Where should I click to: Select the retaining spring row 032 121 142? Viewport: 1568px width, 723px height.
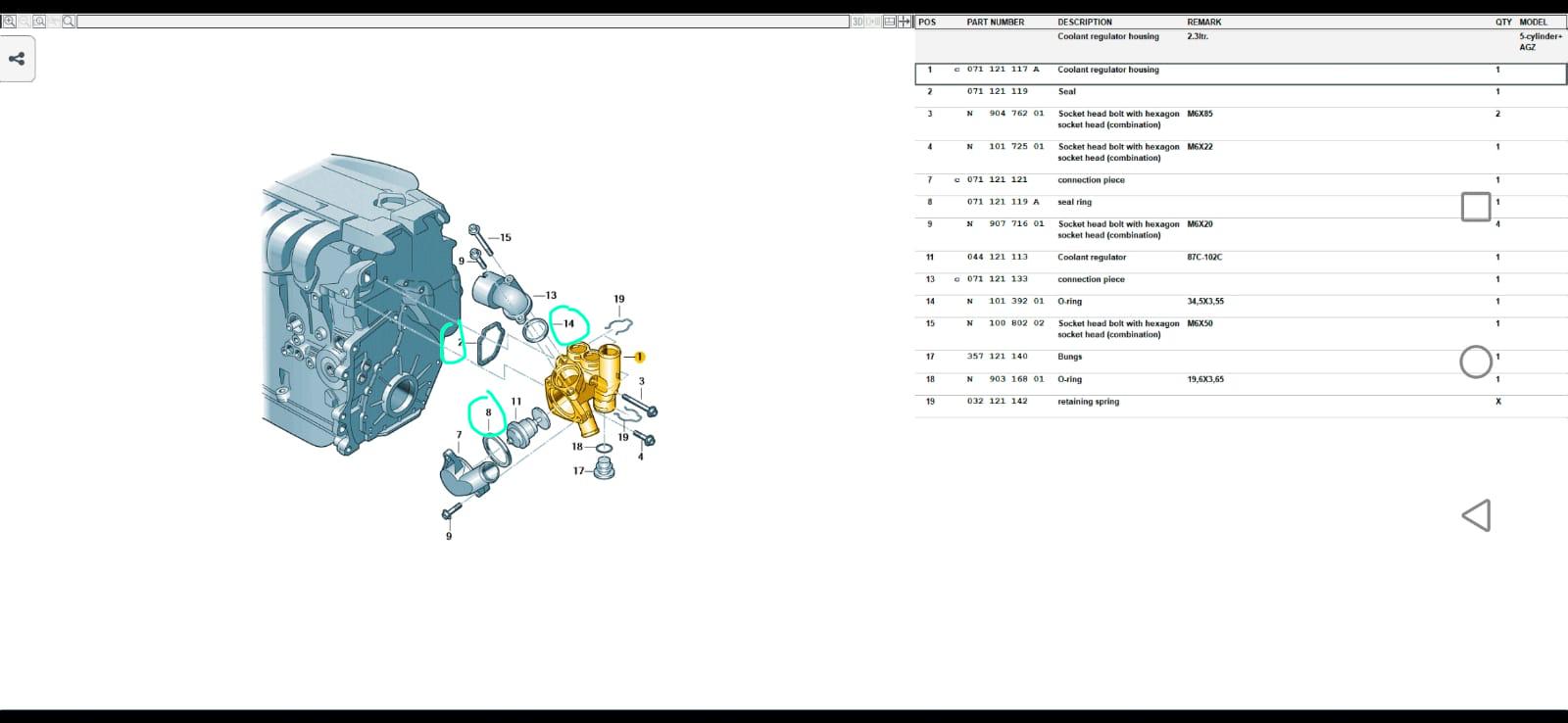pyautogui.click(x=1241, y=402)
